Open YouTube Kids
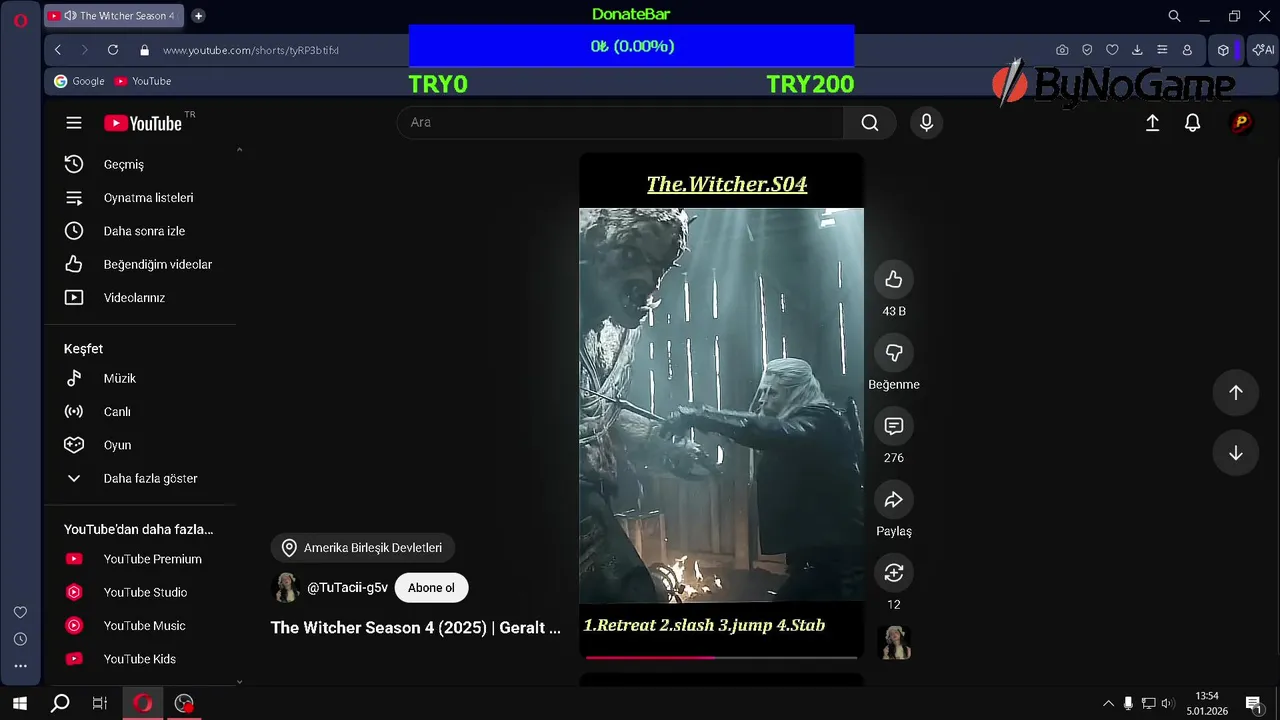The height and width of the screenshot is (720, 1280). pyautogui.click(x=138, y=659)
